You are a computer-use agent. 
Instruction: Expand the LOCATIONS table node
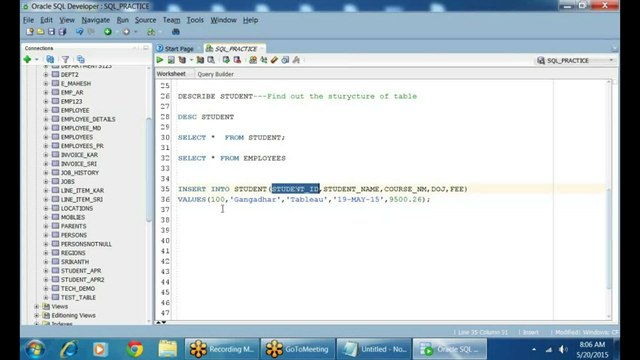(x=46, y=208)
